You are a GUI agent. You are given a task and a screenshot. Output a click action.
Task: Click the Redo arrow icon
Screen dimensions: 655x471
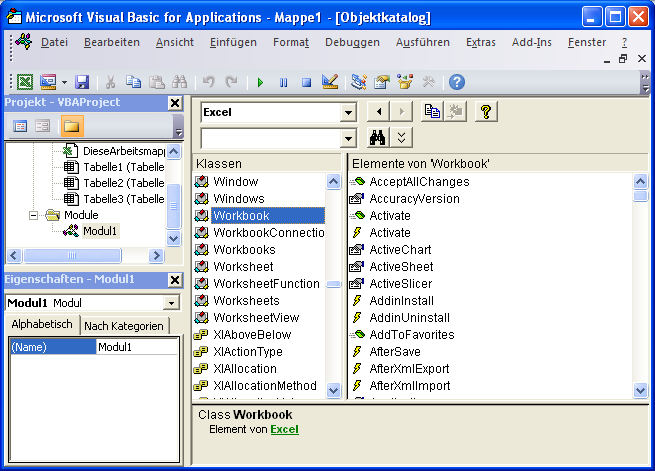tap(231, 82)
